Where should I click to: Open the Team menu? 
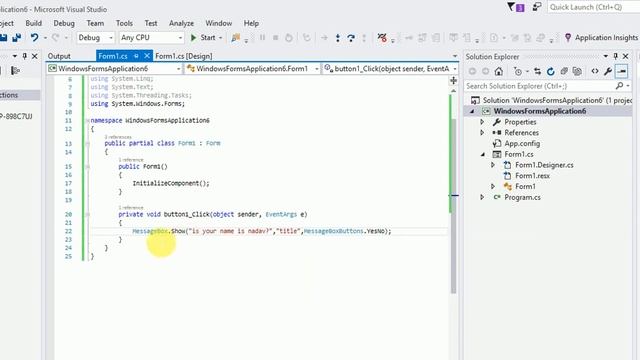tap(95, 23)
